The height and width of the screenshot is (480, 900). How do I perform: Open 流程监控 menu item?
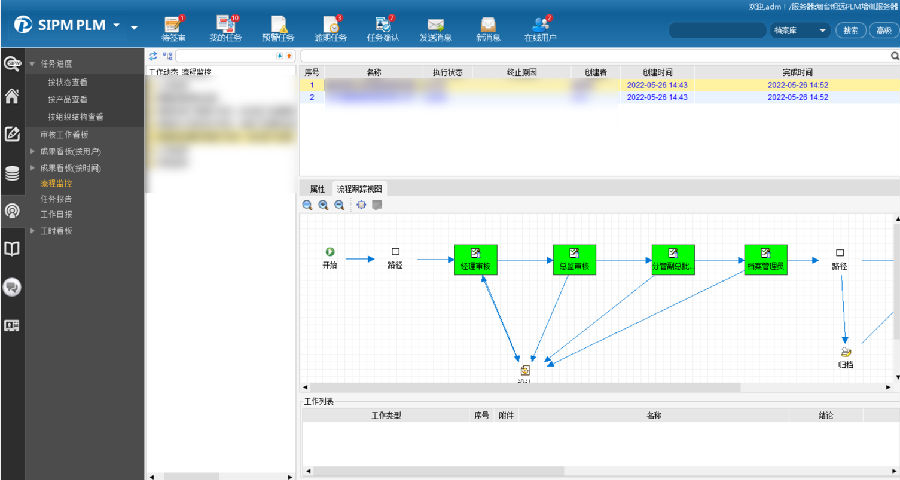(x=56, y=184)
